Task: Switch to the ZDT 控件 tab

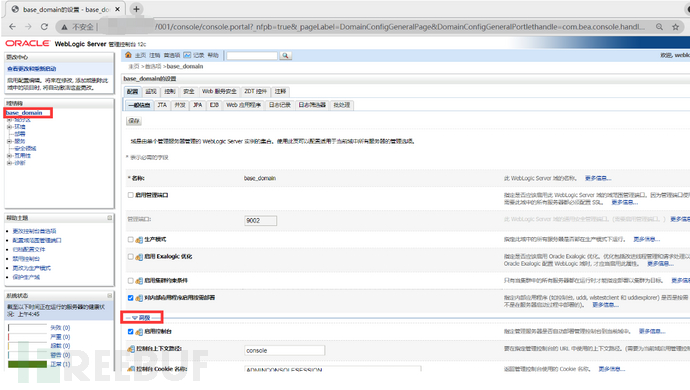Action: tap(256, 92)
